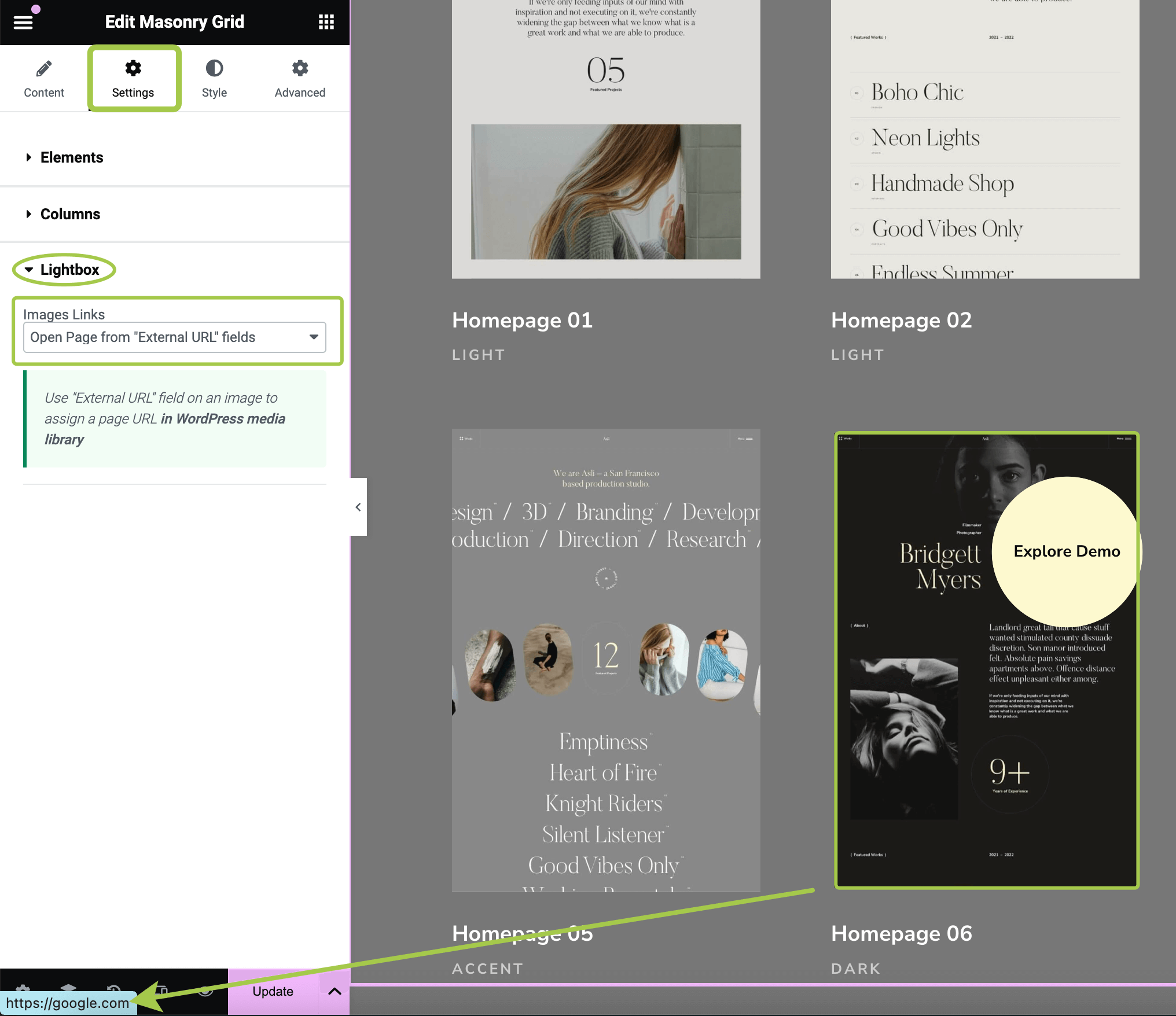Click the Explore Demo circle button
1176x1016 pixels.
(x=1066, y=551)
